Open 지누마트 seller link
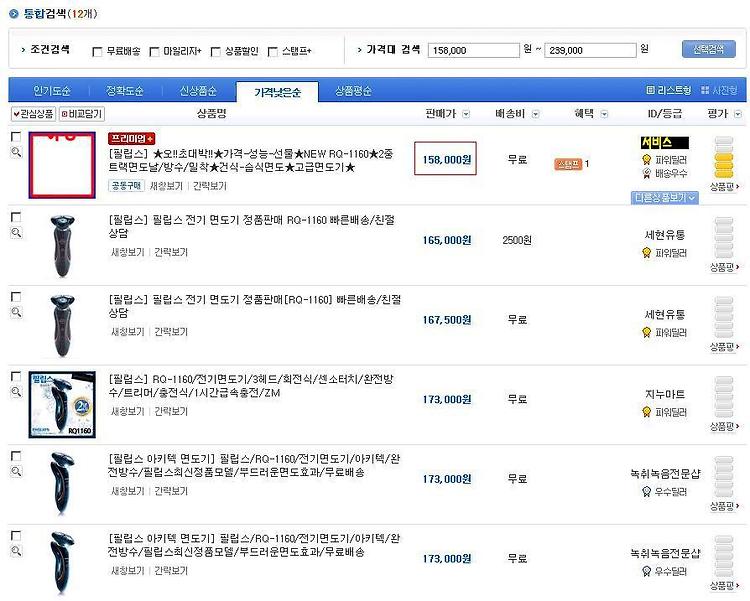The height and width of the screenshot is (601, 750). 664,394
